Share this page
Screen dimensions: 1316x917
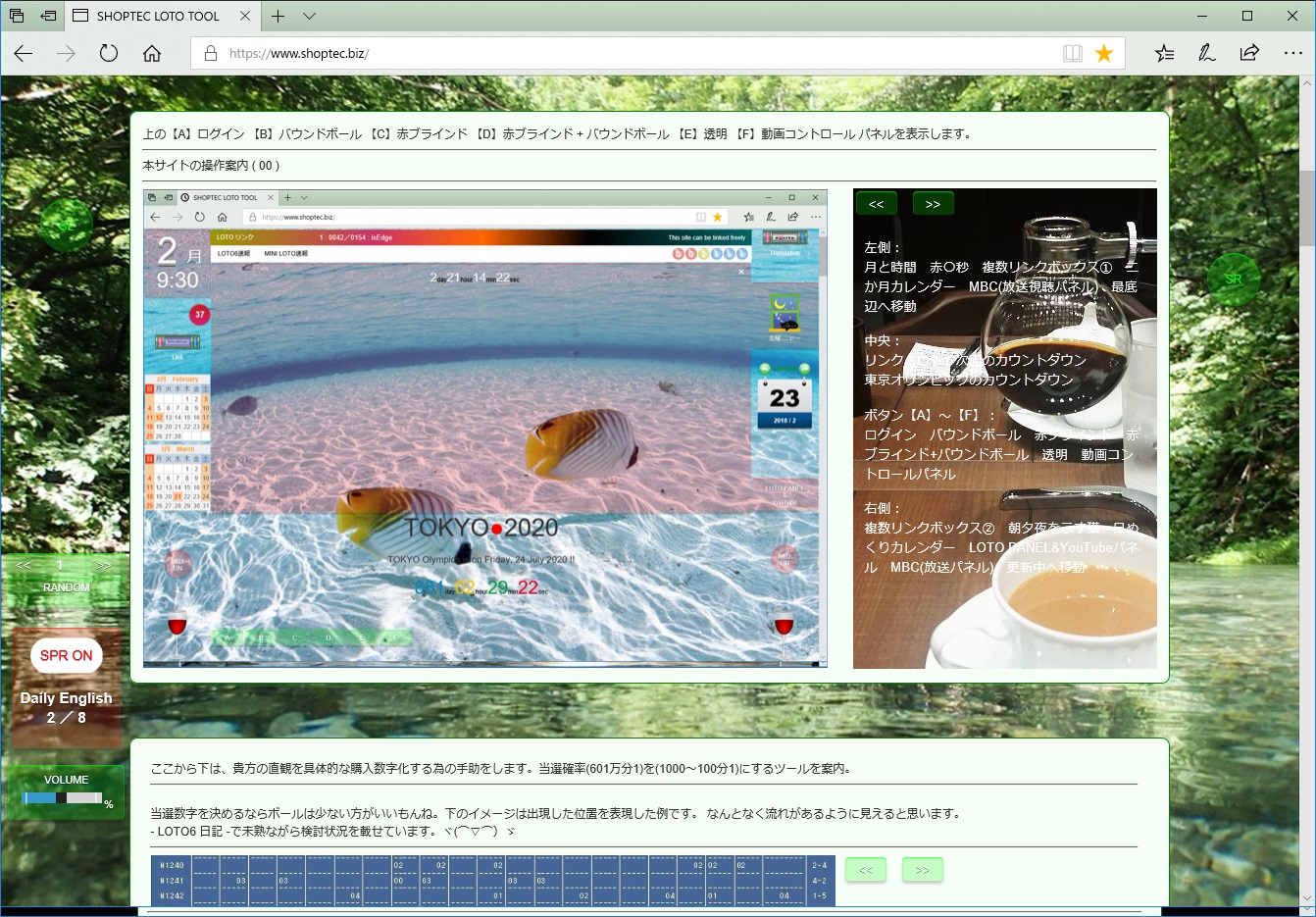[x=1249, y=53]
